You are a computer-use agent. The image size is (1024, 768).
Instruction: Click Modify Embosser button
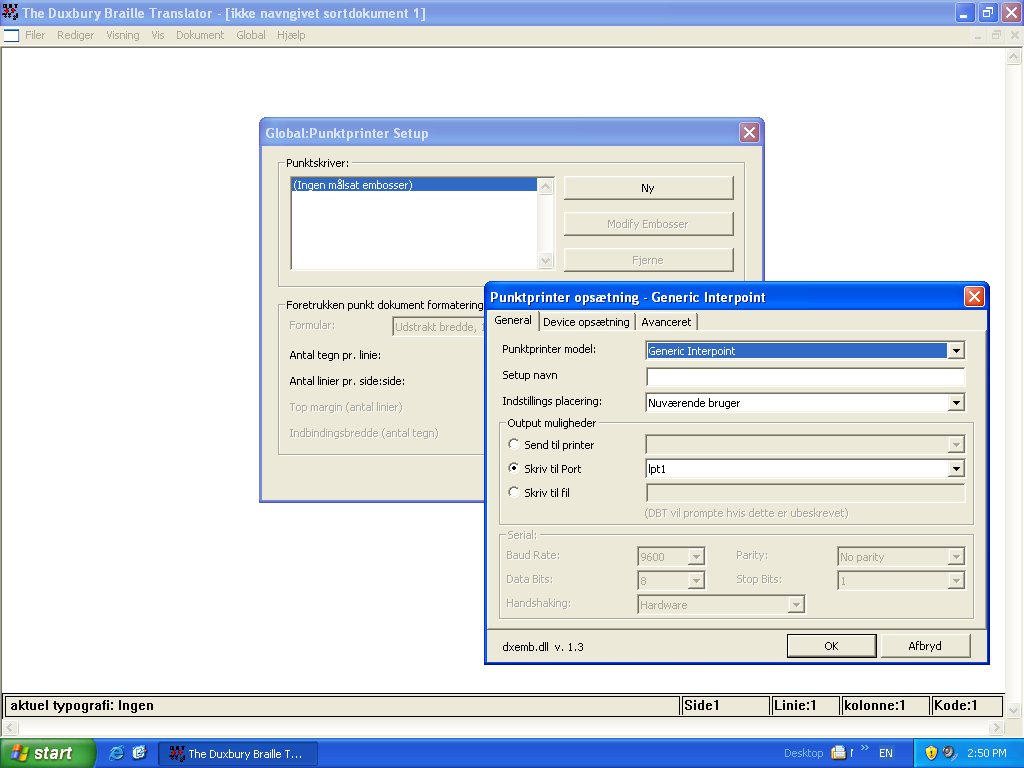[x=648, y=224]
